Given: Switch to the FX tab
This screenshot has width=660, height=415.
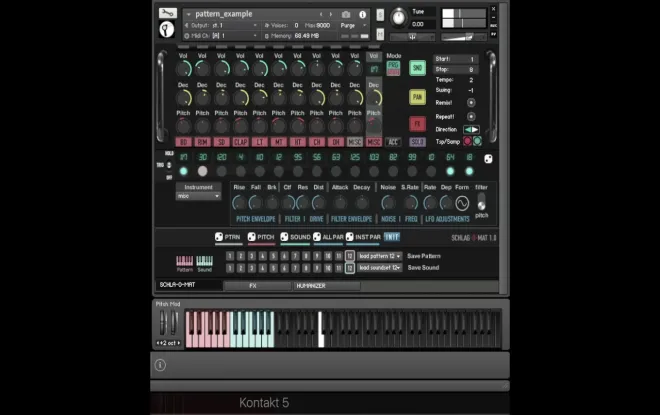Looking at the screenshot, I should coord(257,286).
